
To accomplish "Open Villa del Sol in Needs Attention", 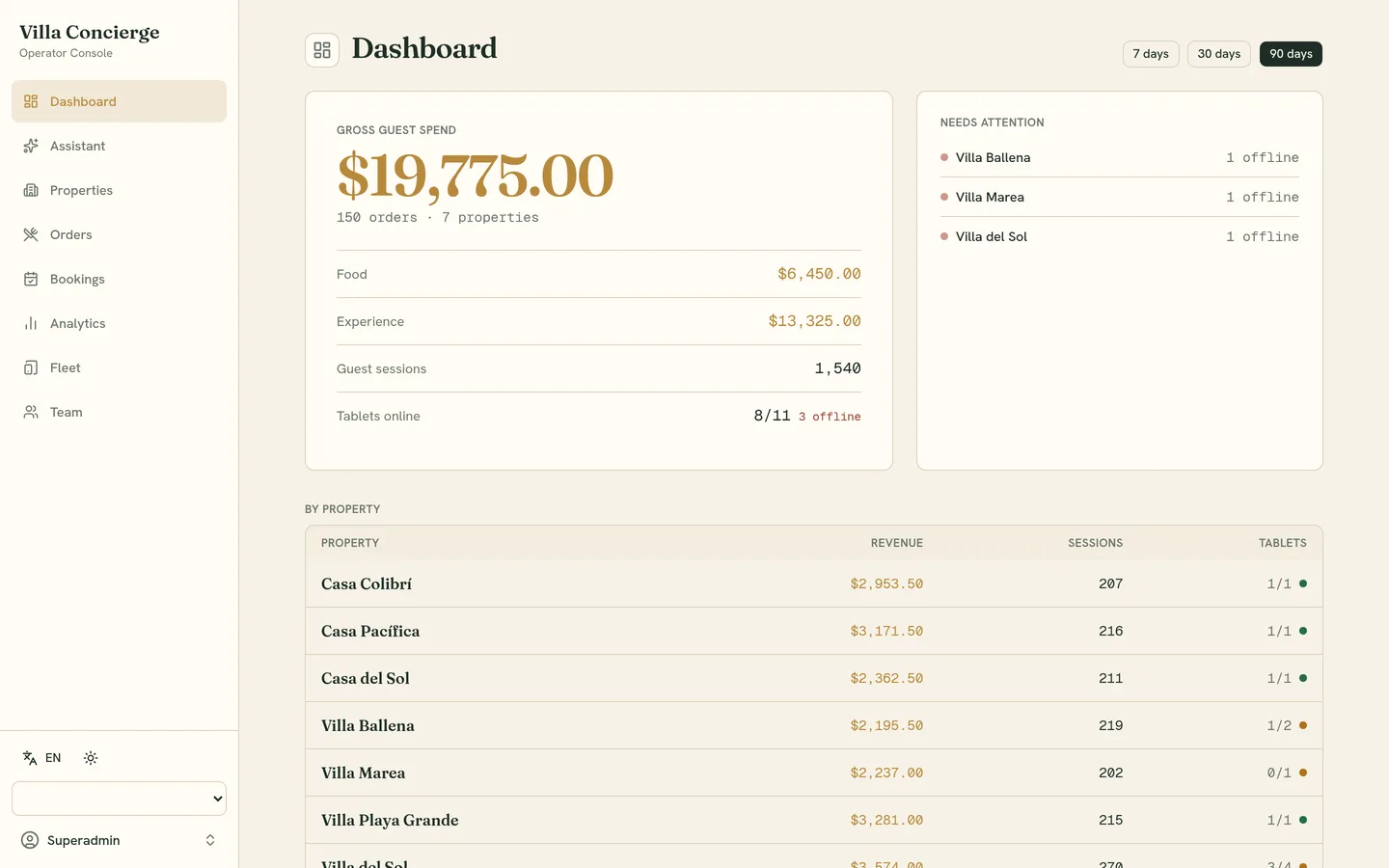I will tap(1119, 236).
